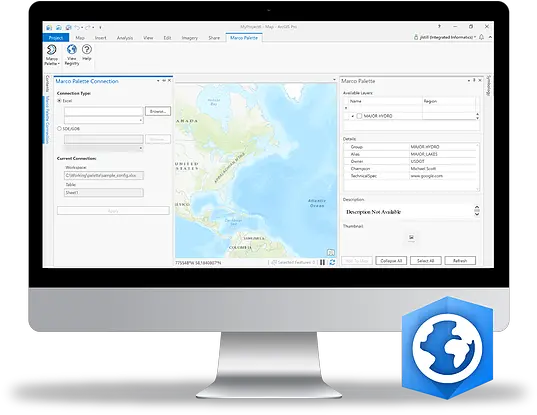The image size is (537, 415).
Task: Select the Marco Palette ribbon tab
Action: pyautogui.click(x=244, y=38)
